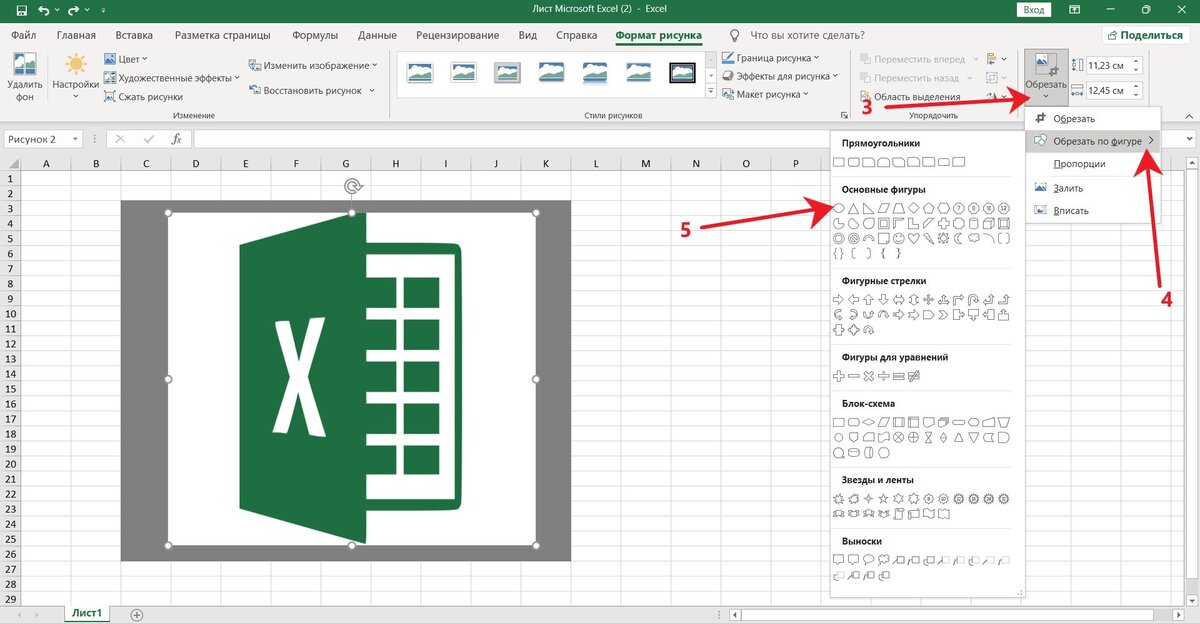This screenshot has width=1200, height=624.
Task: Click column header G
Action: pos(346,163)
